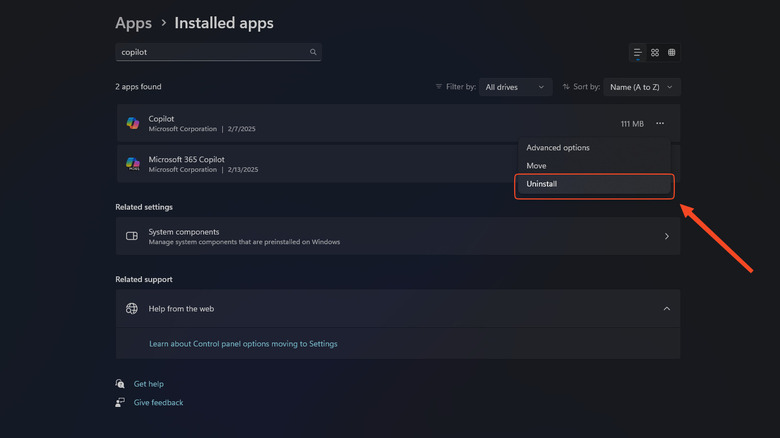Click the Get help icon
This screenshot has width=780, height=438.
pos(120,384)
